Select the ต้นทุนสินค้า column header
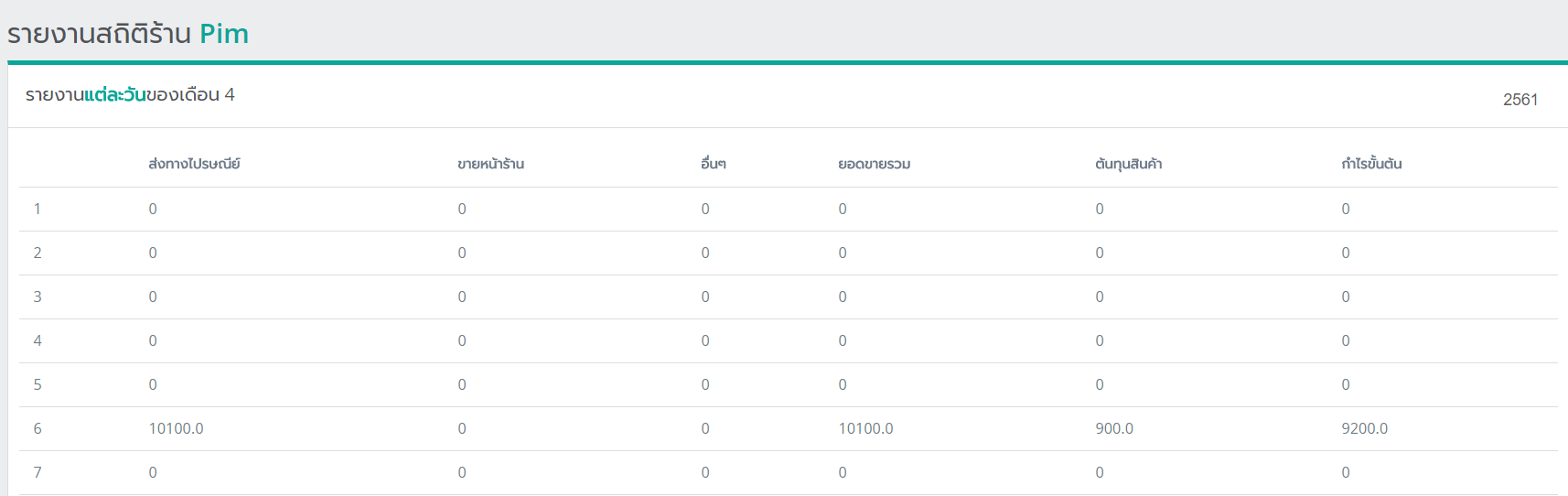The image size is (1568, 496). point(1128,165)
